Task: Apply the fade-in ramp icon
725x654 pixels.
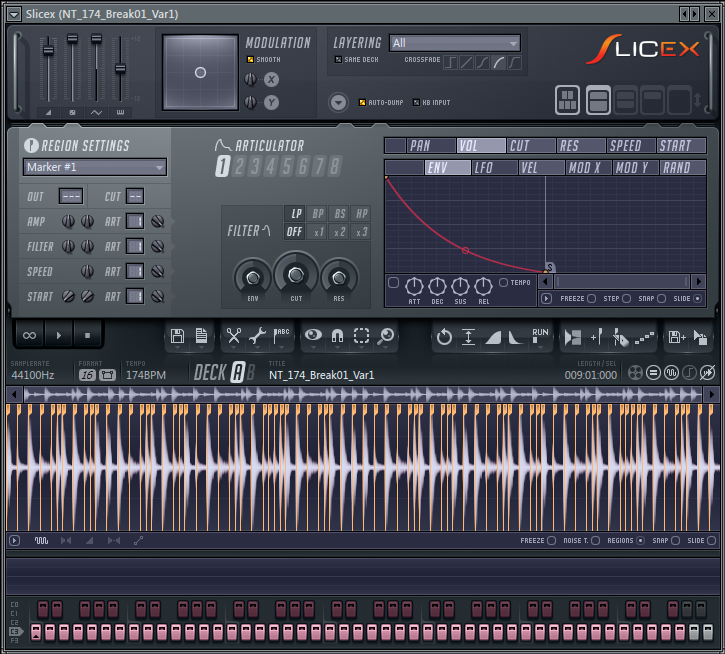Action: click(x=492, y=338)
